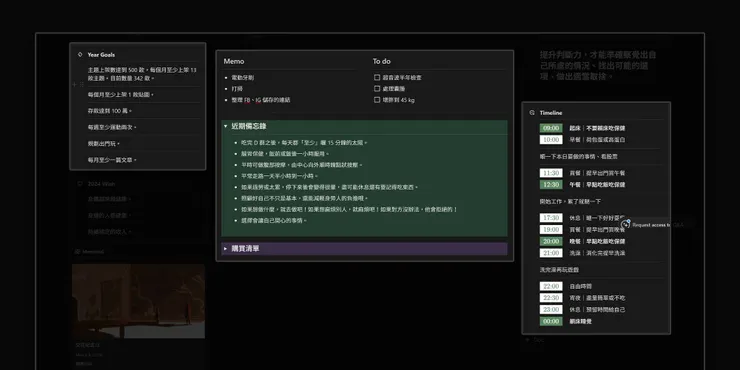Click the 自由時間 timeline entry
Image resolution: width=740 pixels, height=370 pixels.
tap(580, 286)
